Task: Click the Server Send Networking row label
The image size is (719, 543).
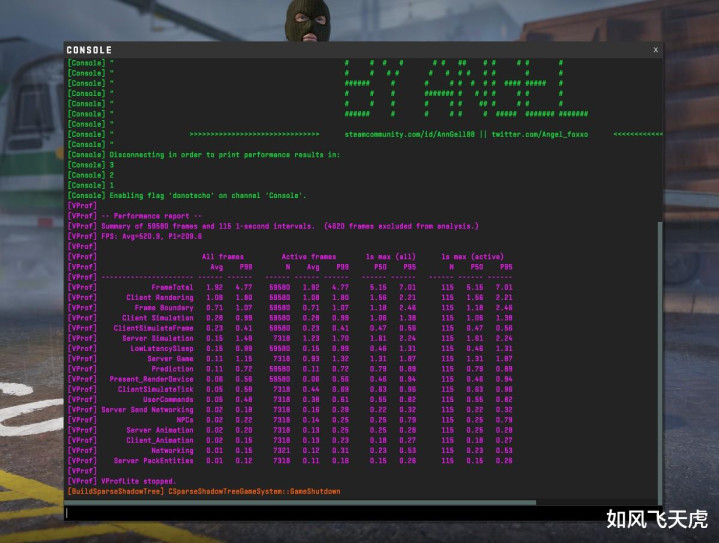Action: [147, 410]
